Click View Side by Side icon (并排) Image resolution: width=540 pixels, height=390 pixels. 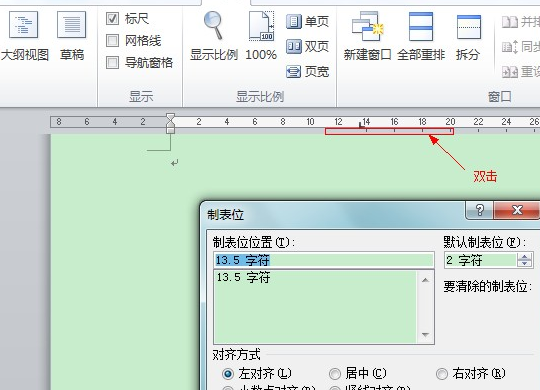click(510, 22)
